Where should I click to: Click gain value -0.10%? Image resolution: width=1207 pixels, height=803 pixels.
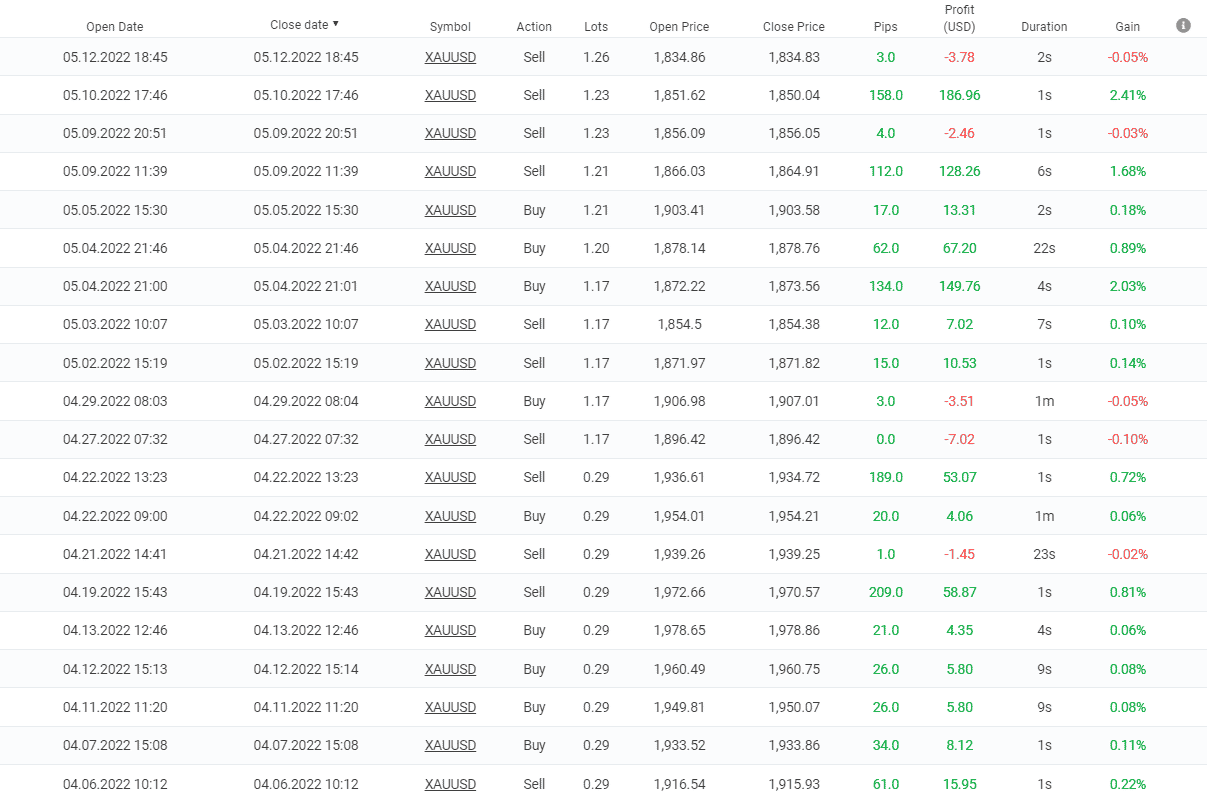click(1128, 439)
